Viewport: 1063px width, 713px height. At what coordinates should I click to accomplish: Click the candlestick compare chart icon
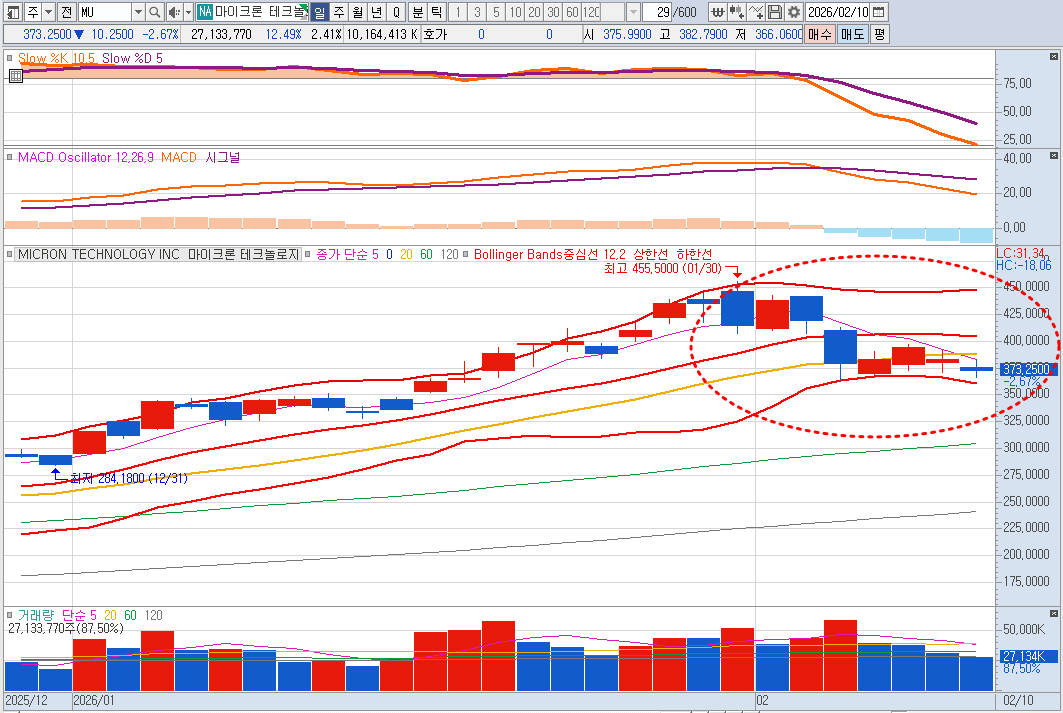pos(737,12)
